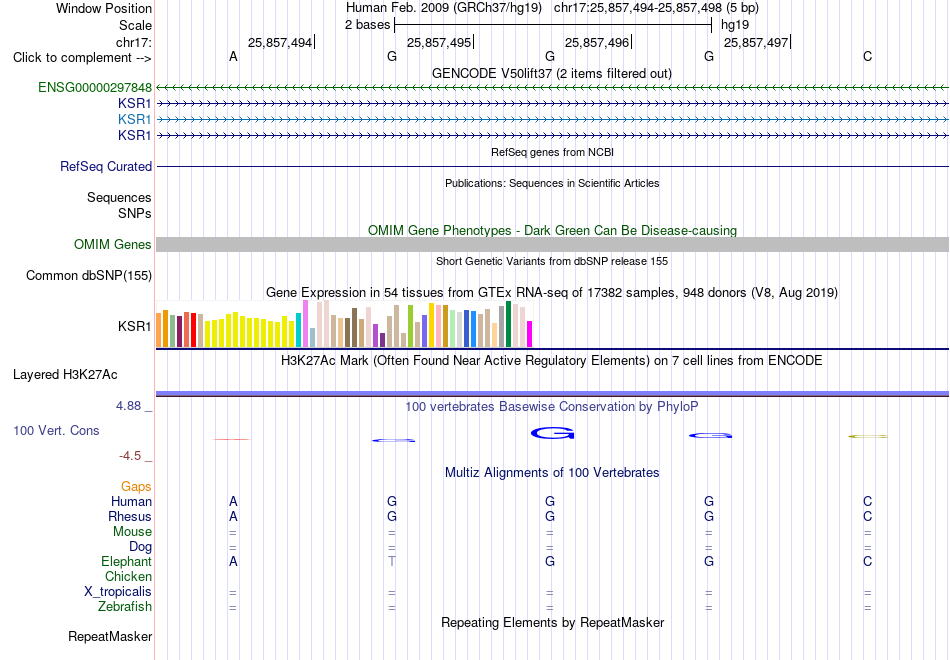Click the dark green bar in GTEx chart

(x=508, y=324)
